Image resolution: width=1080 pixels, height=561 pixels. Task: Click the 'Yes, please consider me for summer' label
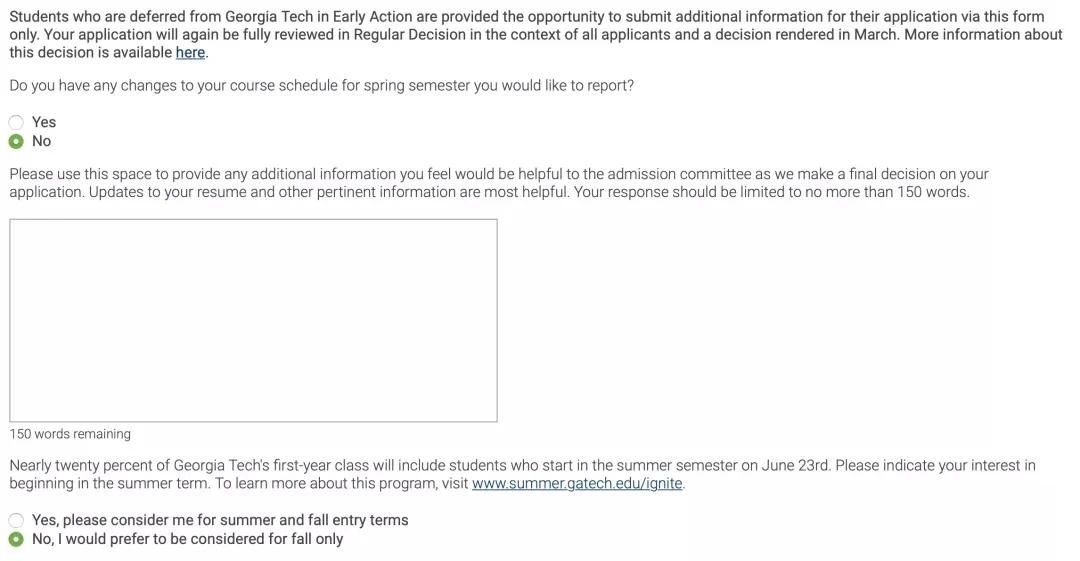point(220,520)
